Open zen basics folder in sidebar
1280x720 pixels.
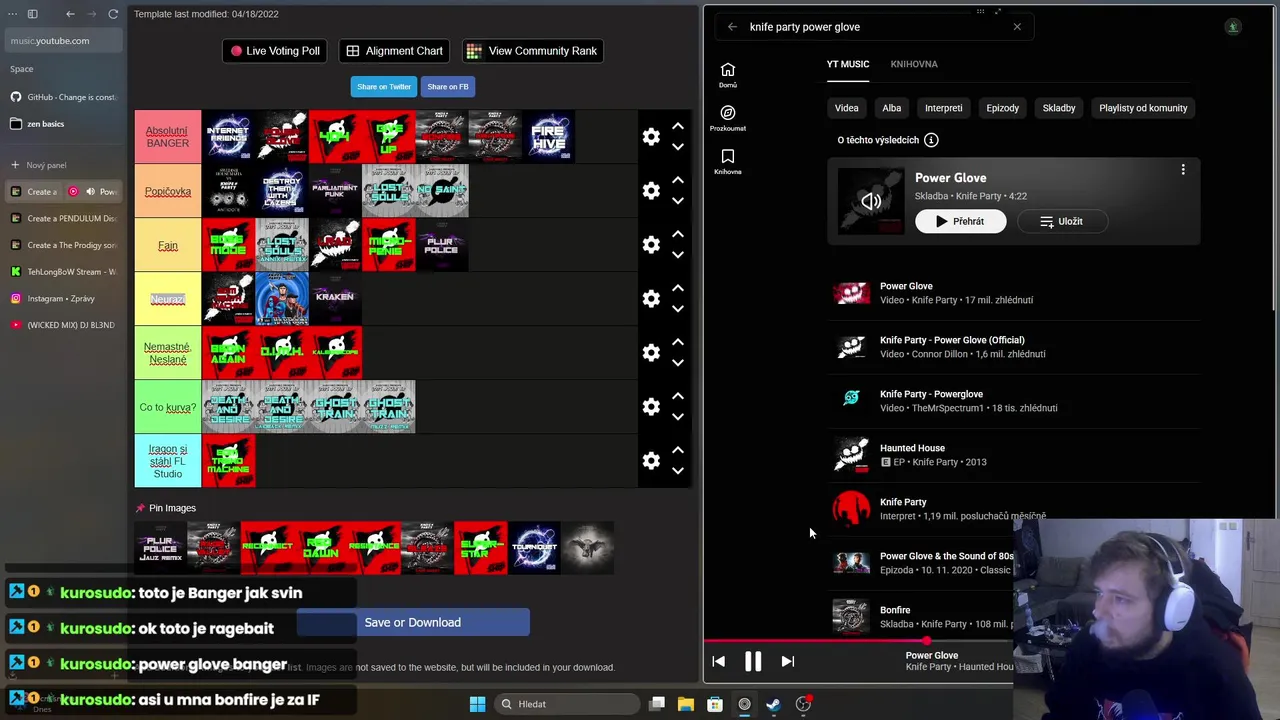pos(63,124)
